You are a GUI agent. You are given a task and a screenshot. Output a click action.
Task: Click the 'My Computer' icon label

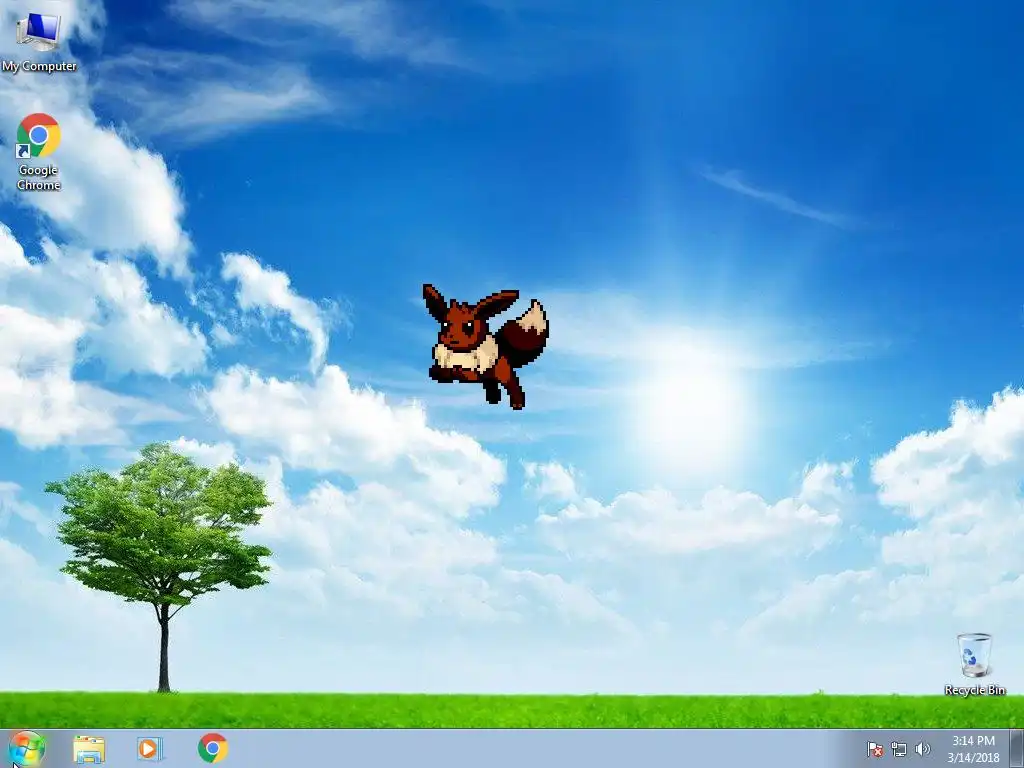click(39, 66)
